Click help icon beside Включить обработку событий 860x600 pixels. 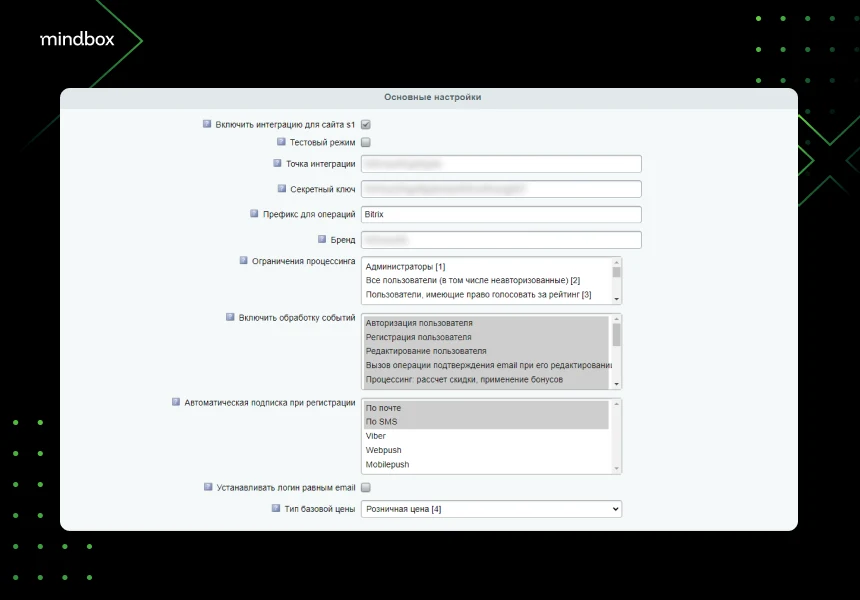coord(230,317)
